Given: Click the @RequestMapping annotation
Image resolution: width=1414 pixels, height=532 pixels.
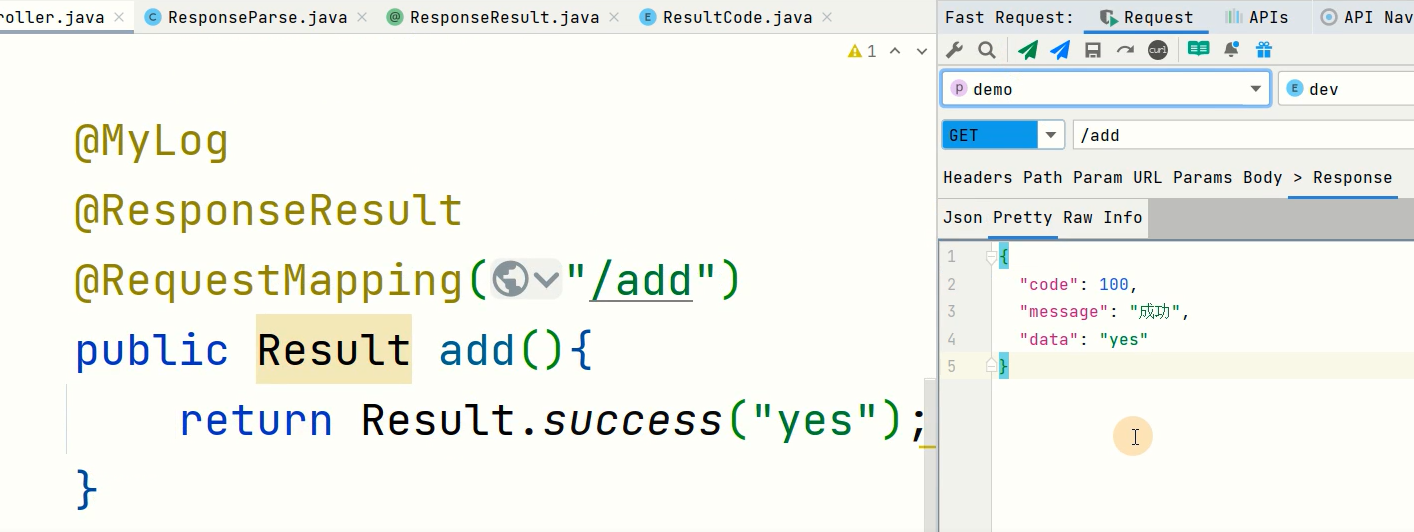Looking at the screenshot, I should click(x=268, y=281).
